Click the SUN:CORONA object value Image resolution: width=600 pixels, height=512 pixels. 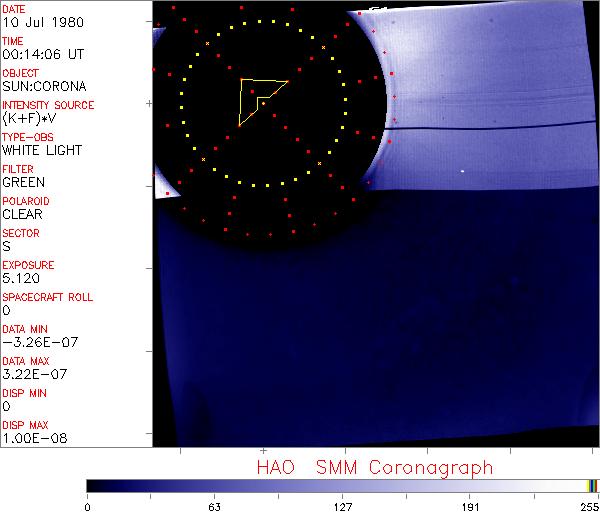point(43,86)
